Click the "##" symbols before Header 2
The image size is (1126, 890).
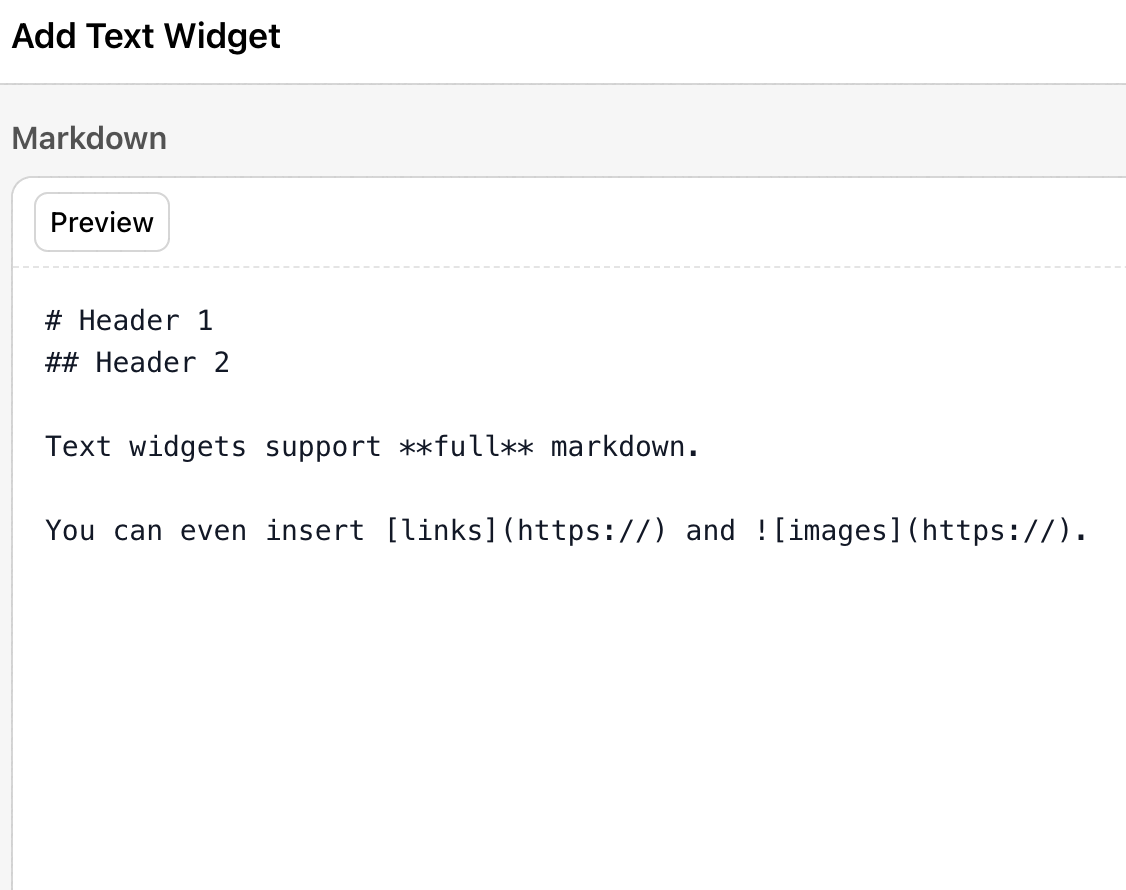62,363
